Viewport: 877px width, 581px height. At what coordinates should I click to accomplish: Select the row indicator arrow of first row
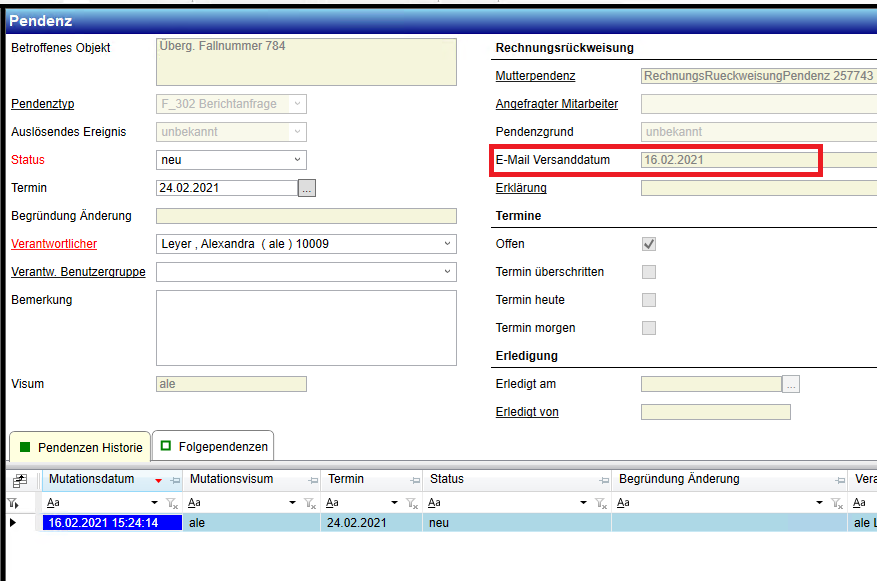click(x=13, y=523)
